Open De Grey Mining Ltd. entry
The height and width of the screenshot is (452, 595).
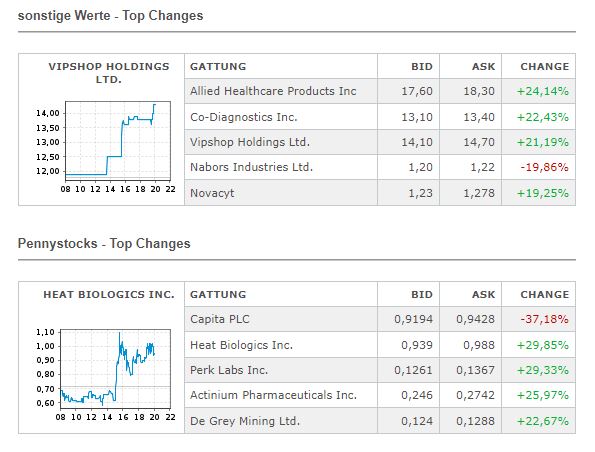pos(245,421)
